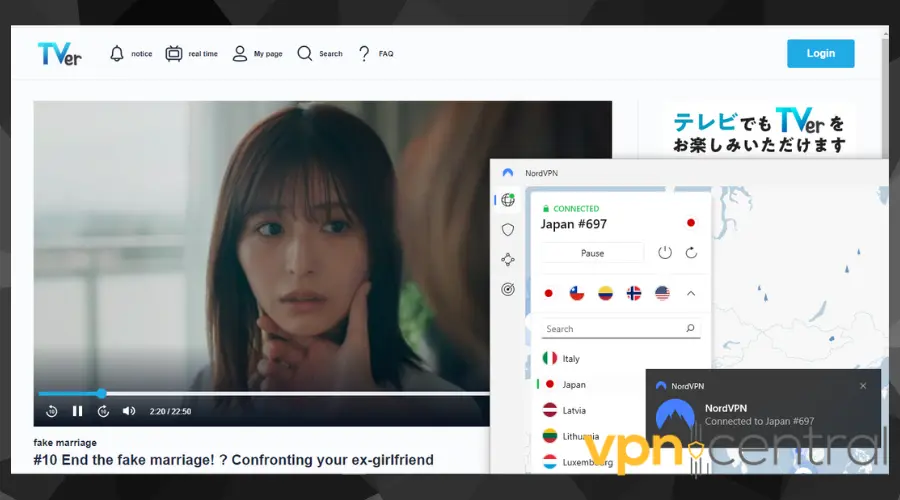The width and height of the screenshot is (900, 500).
Task: Click the TVer television banner ad
Action: point(759,130)
